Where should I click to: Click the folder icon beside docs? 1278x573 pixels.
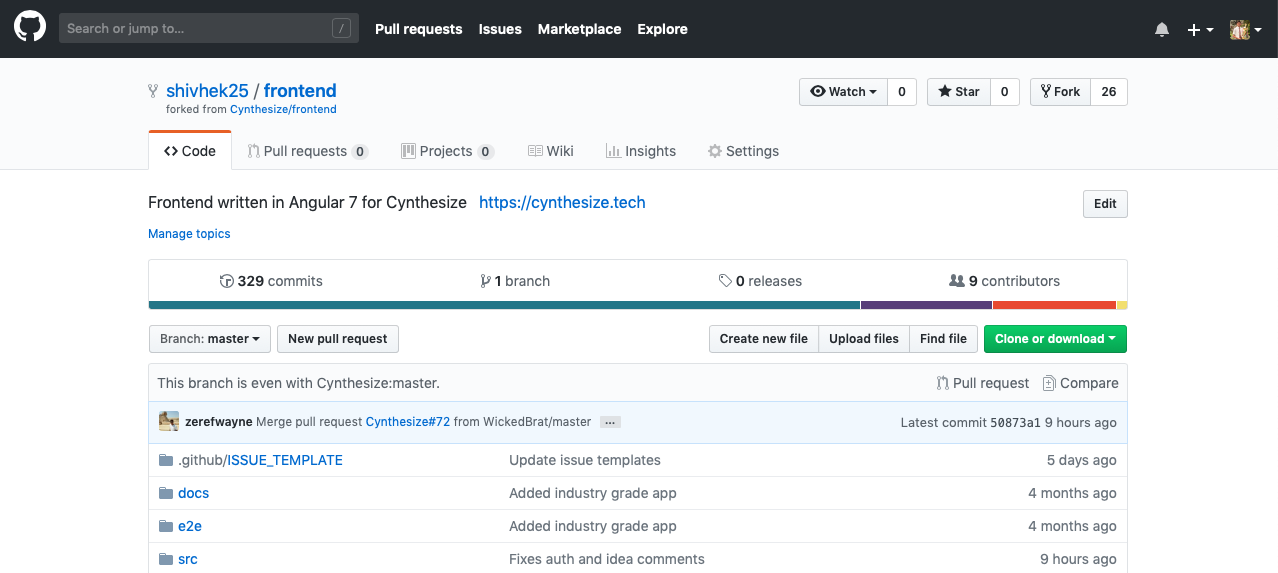click(x=166, y=493)
